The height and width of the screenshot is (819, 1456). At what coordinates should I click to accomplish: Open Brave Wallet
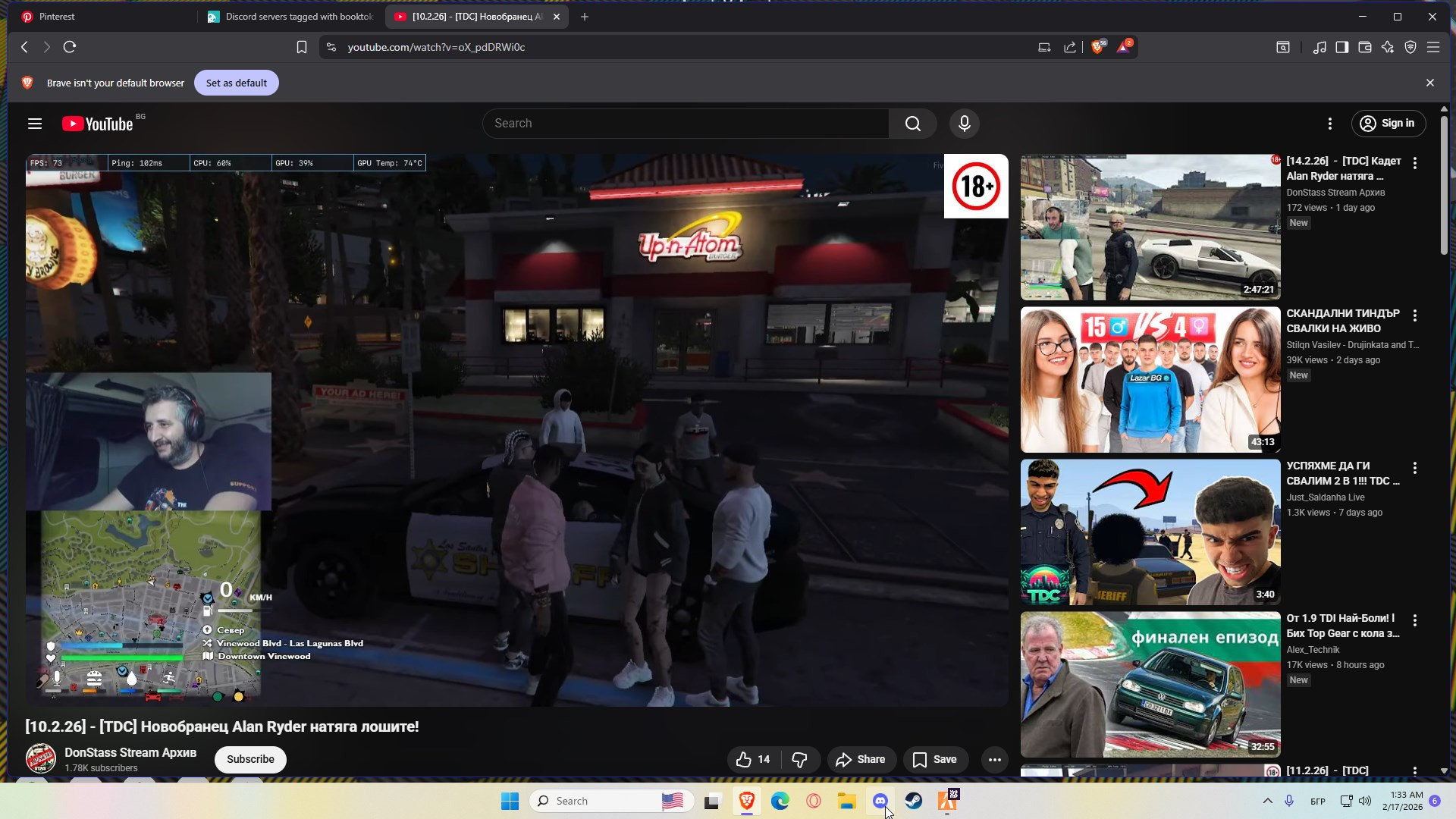coord(1365,47)
